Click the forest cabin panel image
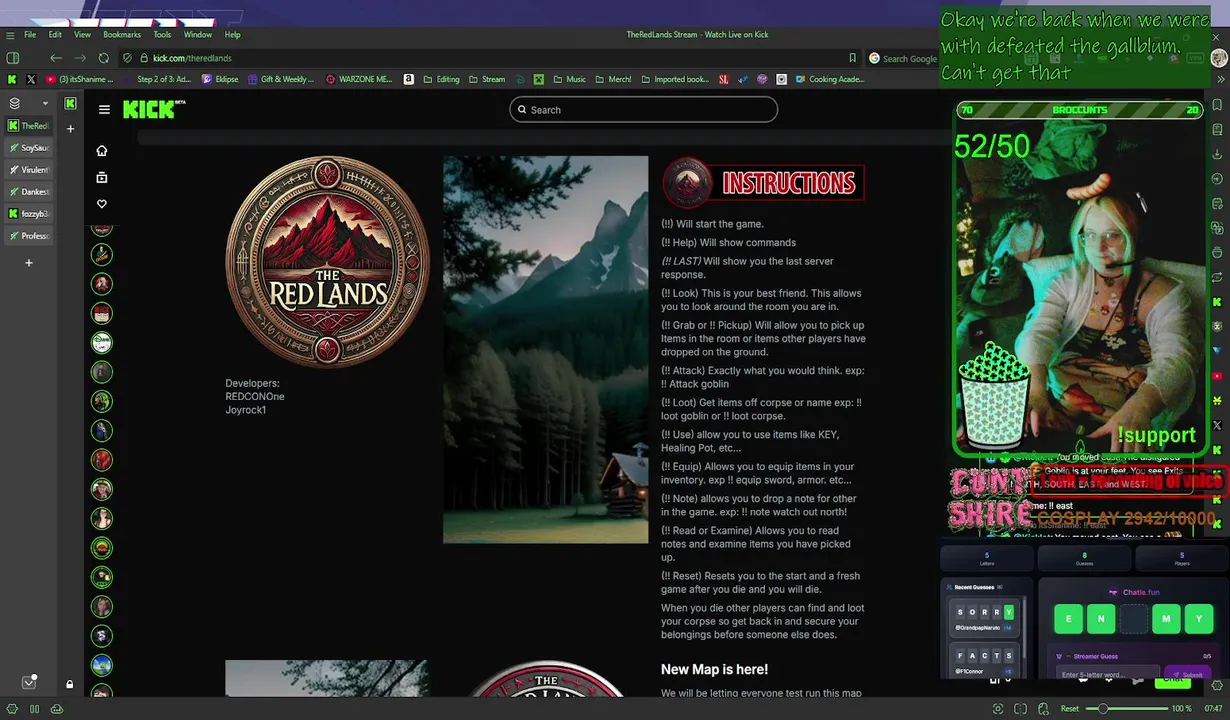This screenshot has height=720, width=1230. (546, 349)
